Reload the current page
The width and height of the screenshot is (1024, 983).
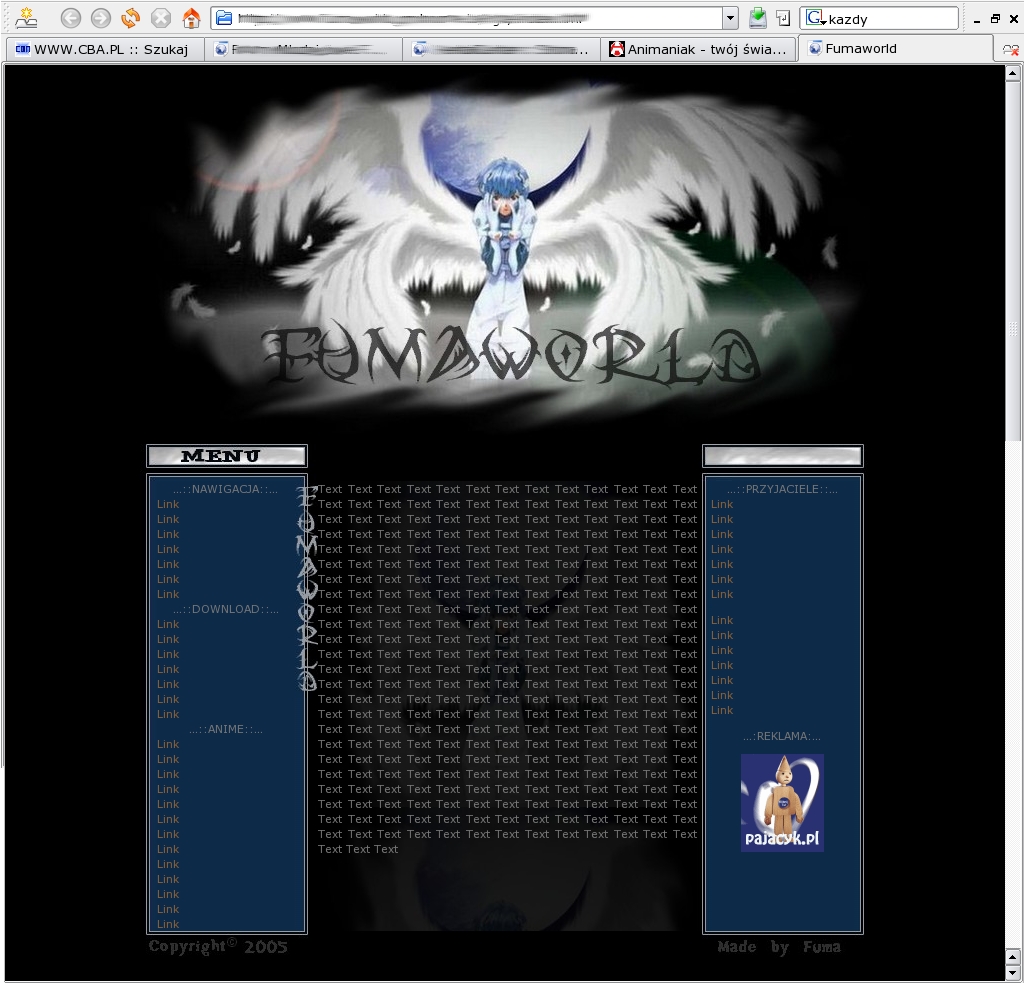pyautogui.click(x=131, y=18)
